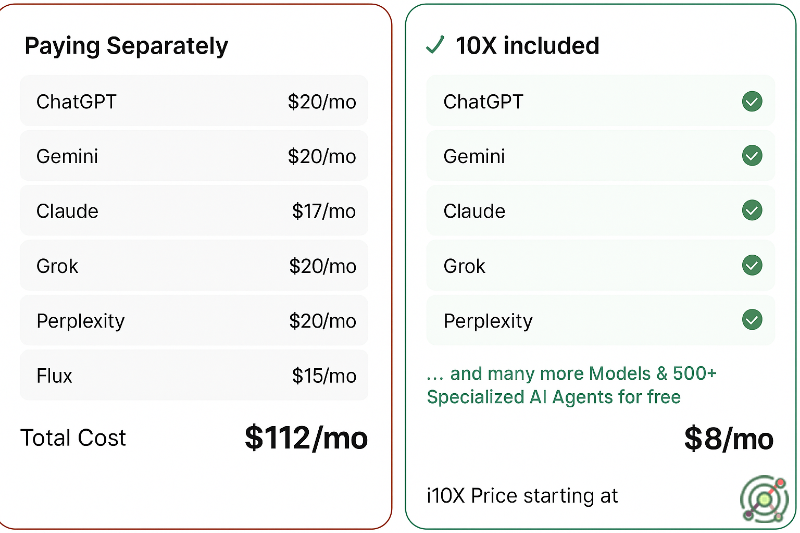Click the checkmark beside 10X included heading
This screenshot has width=800, height=533.
click(x=435, y=45)
